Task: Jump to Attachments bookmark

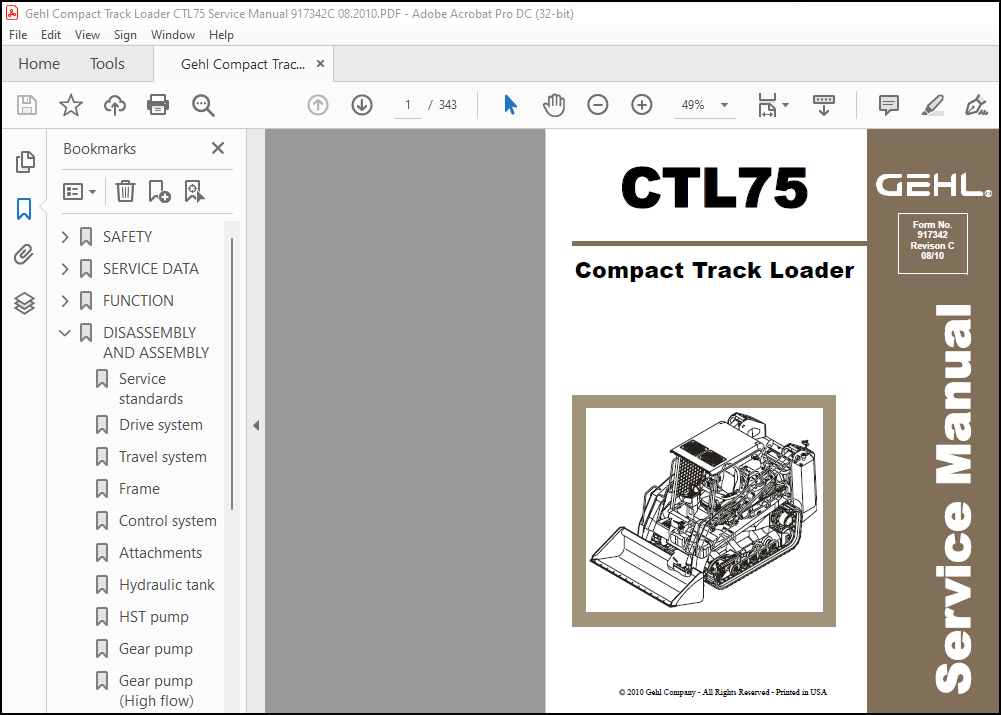Action: [x=160, y=553]
